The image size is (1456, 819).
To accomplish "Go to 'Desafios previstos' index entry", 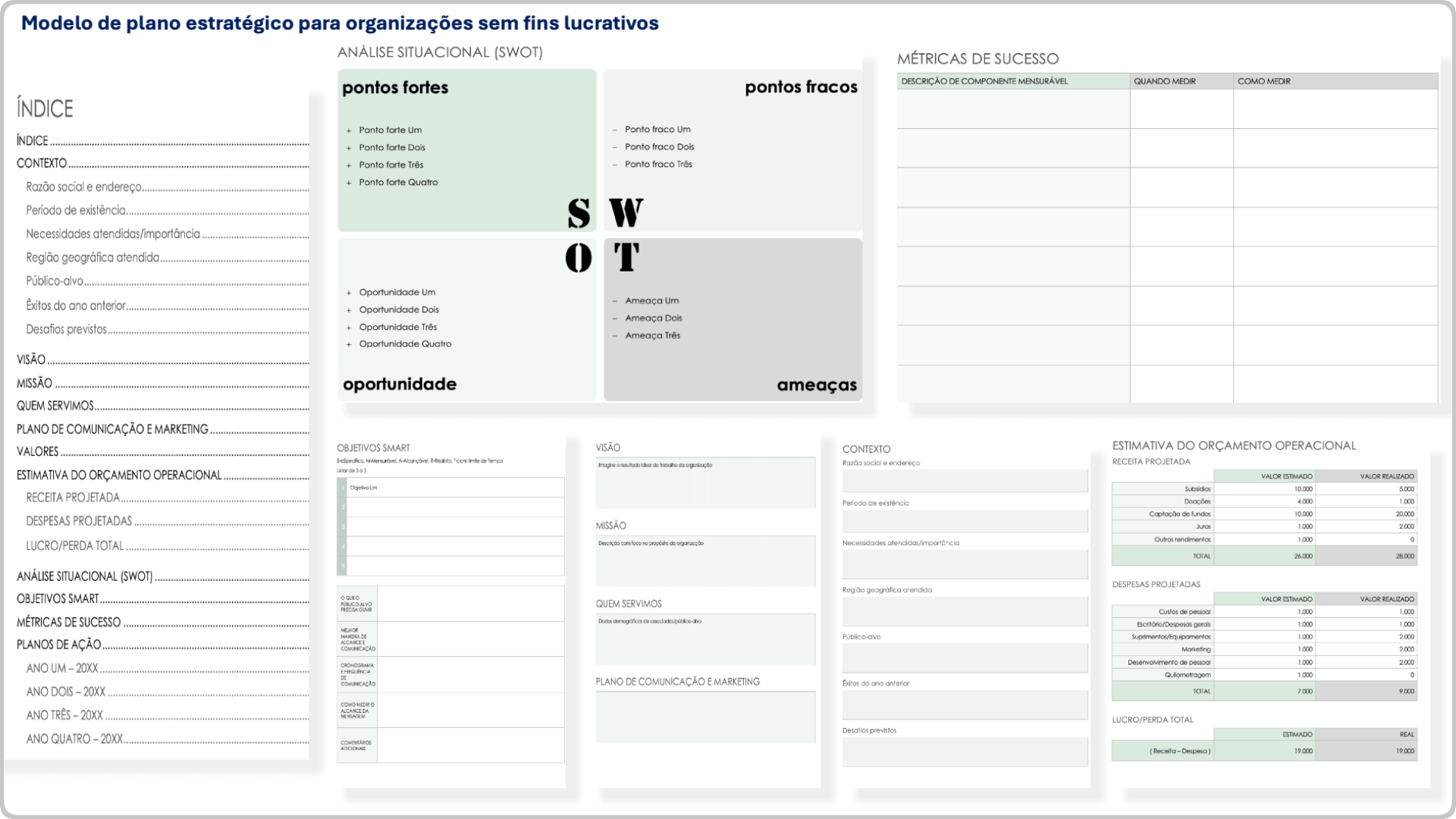I will click(x=66, y=329).
